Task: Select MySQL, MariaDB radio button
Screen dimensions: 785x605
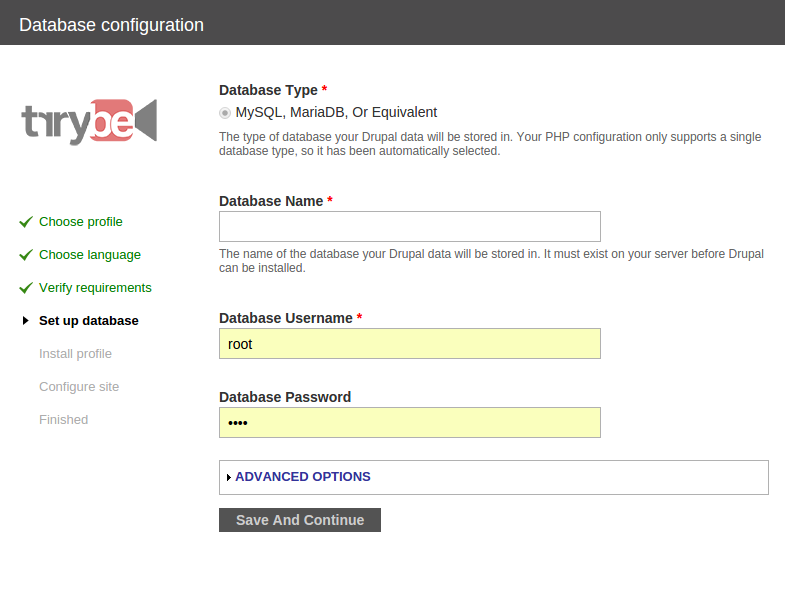Action: click(x=225, y=113)
